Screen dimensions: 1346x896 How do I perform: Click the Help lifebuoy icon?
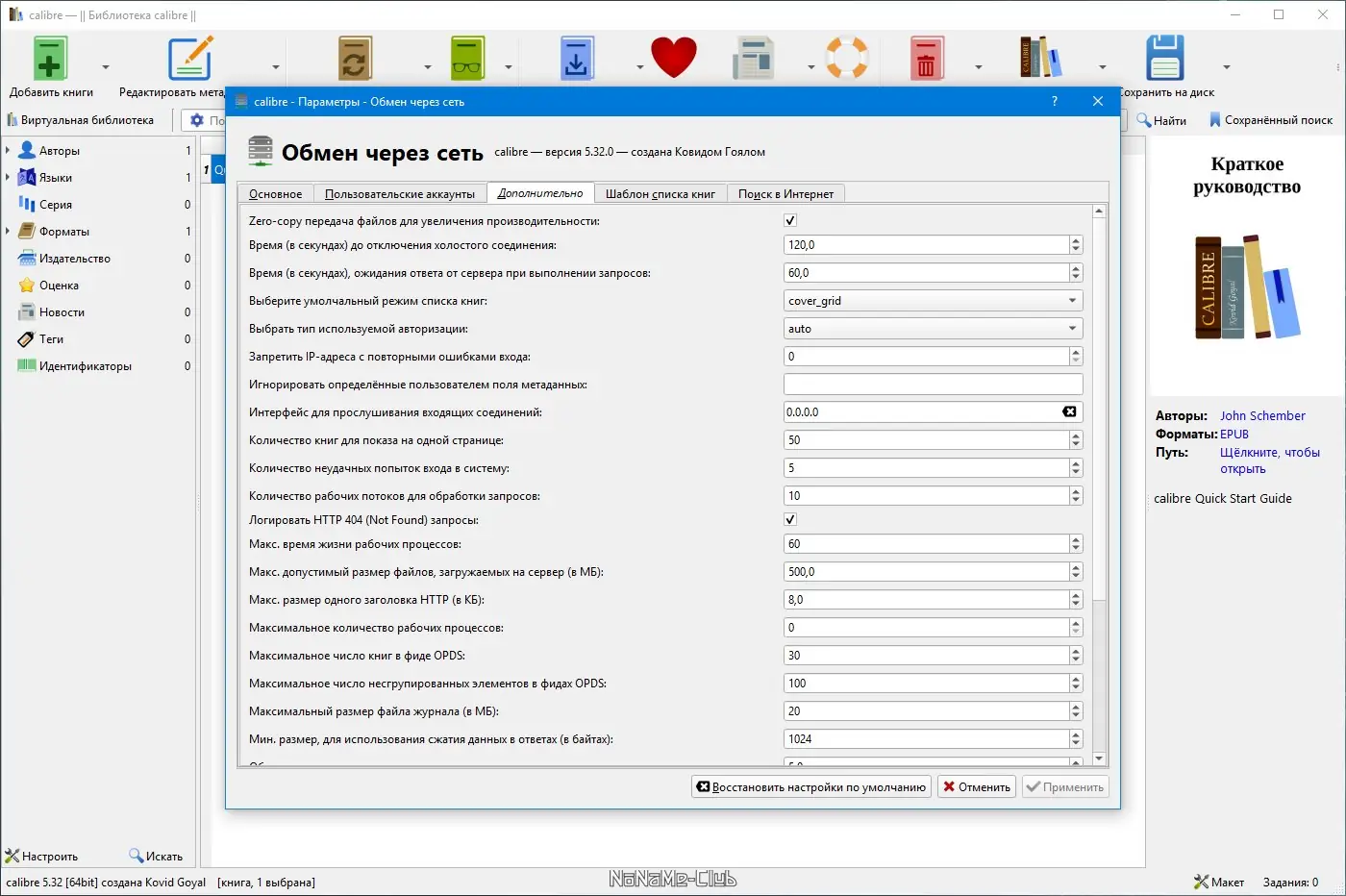(x=847, y=58)
